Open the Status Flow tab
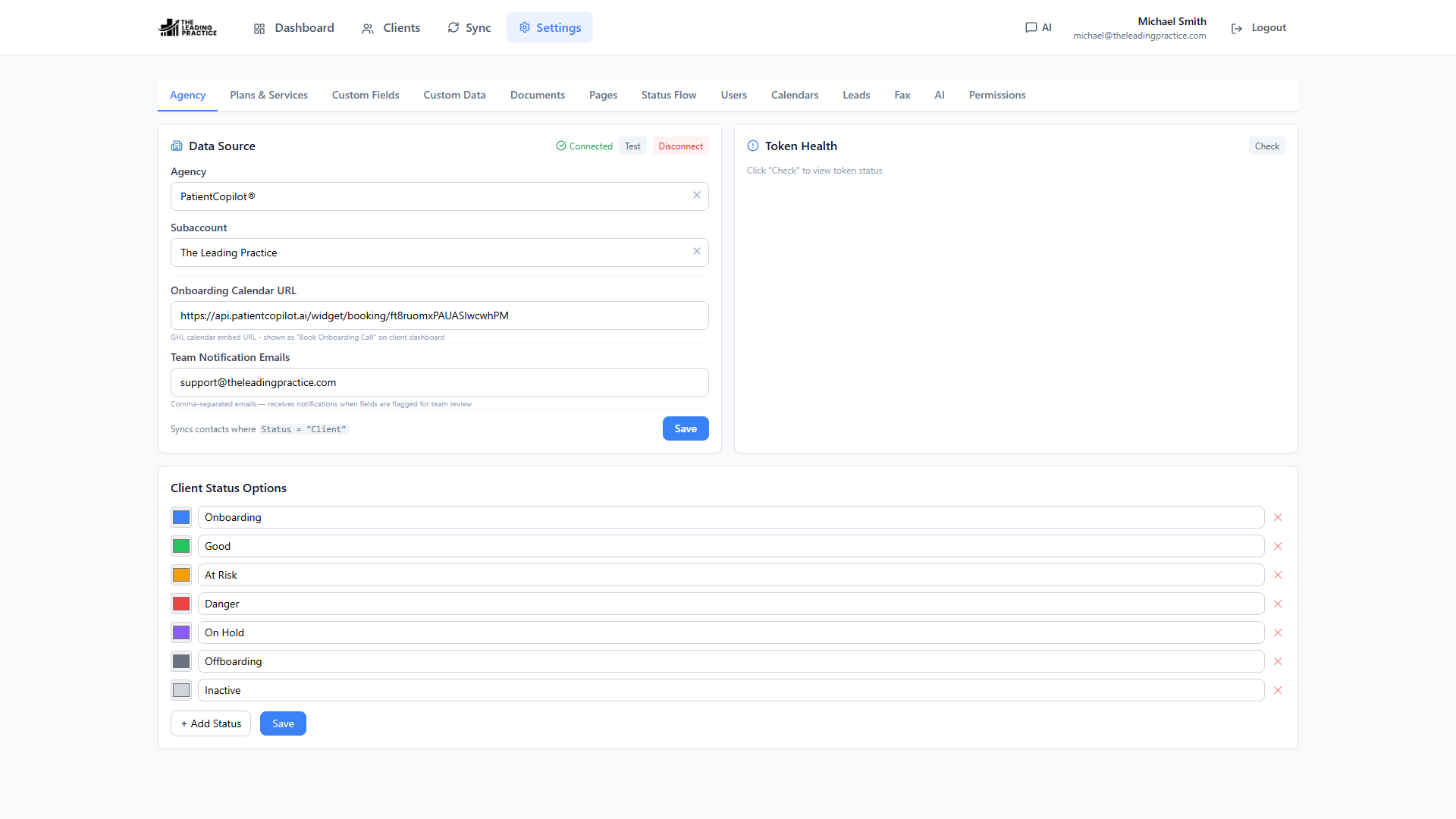Screen dimensions: 1456x819 pyautogui.click(x=669, y=95)
